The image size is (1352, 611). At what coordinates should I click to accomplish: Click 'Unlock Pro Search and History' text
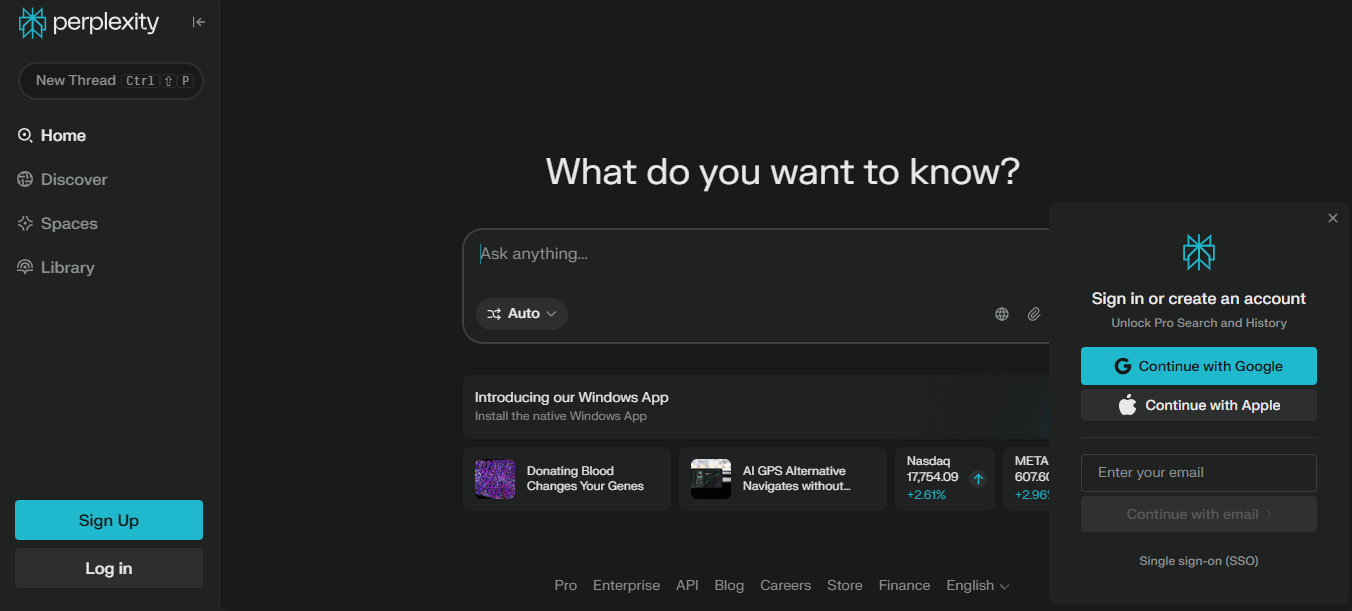pyautogui.click(x=1199, y=323)
